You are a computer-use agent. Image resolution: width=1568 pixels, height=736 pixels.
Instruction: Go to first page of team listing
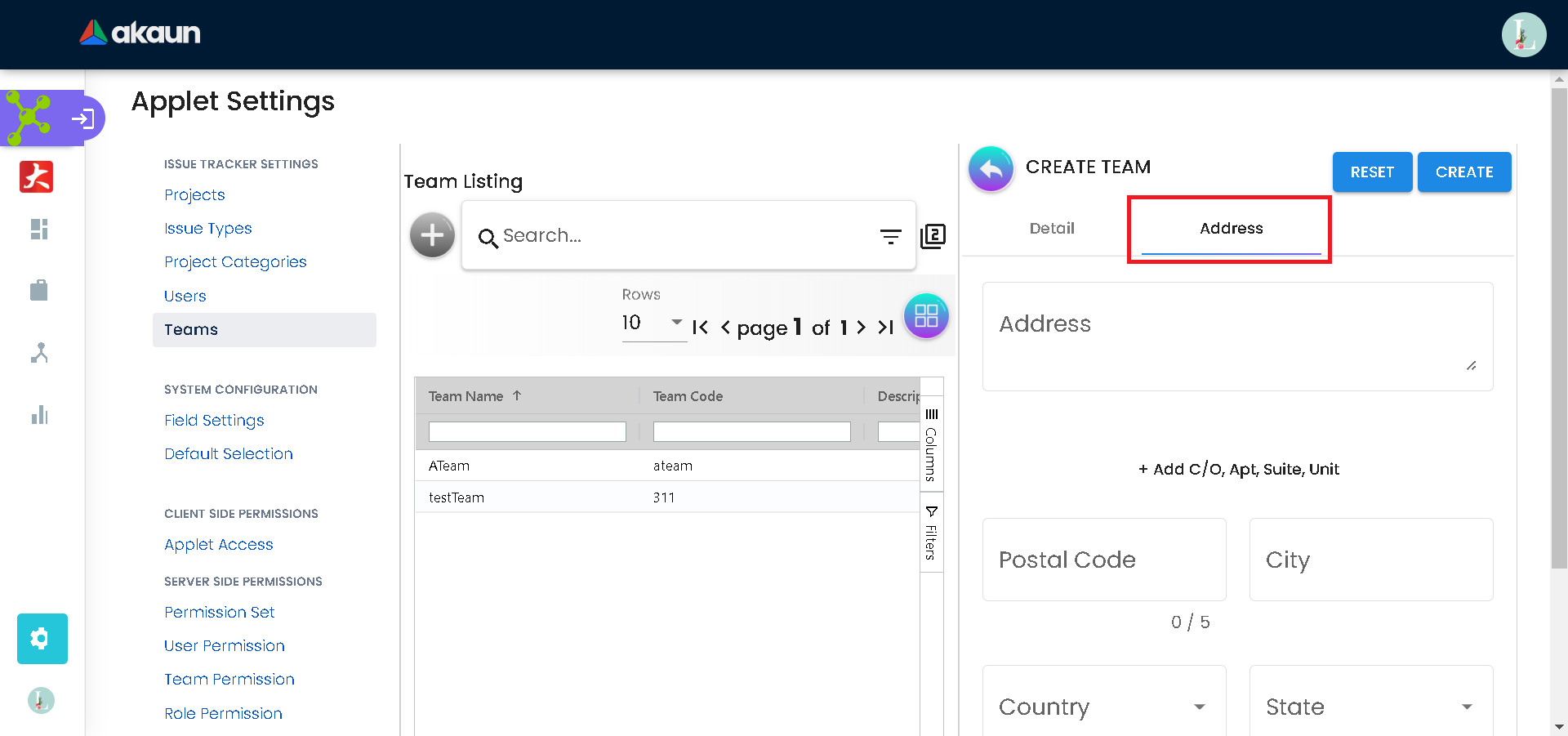coord(700,328)
